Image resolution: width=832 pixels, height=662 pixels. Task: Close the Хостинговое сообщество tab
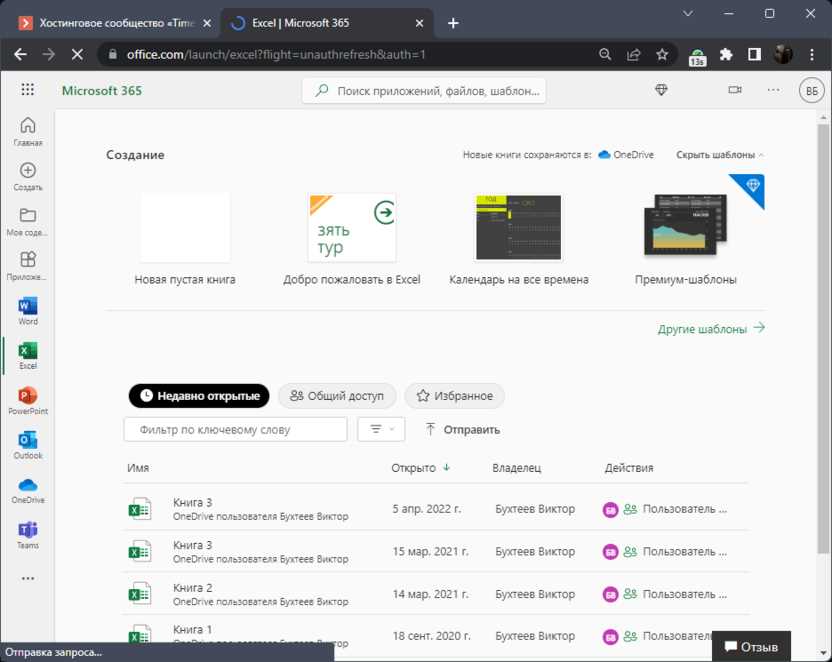coord(207,23)
